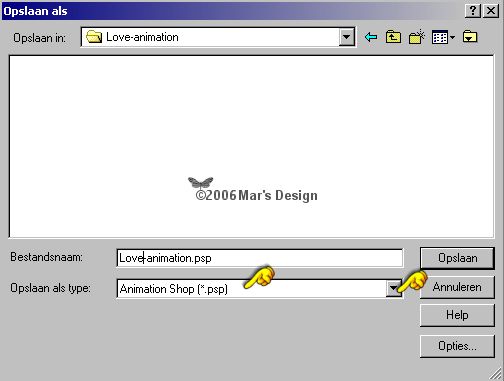Cancel with the Annuleren button

[x=457, y=287]
